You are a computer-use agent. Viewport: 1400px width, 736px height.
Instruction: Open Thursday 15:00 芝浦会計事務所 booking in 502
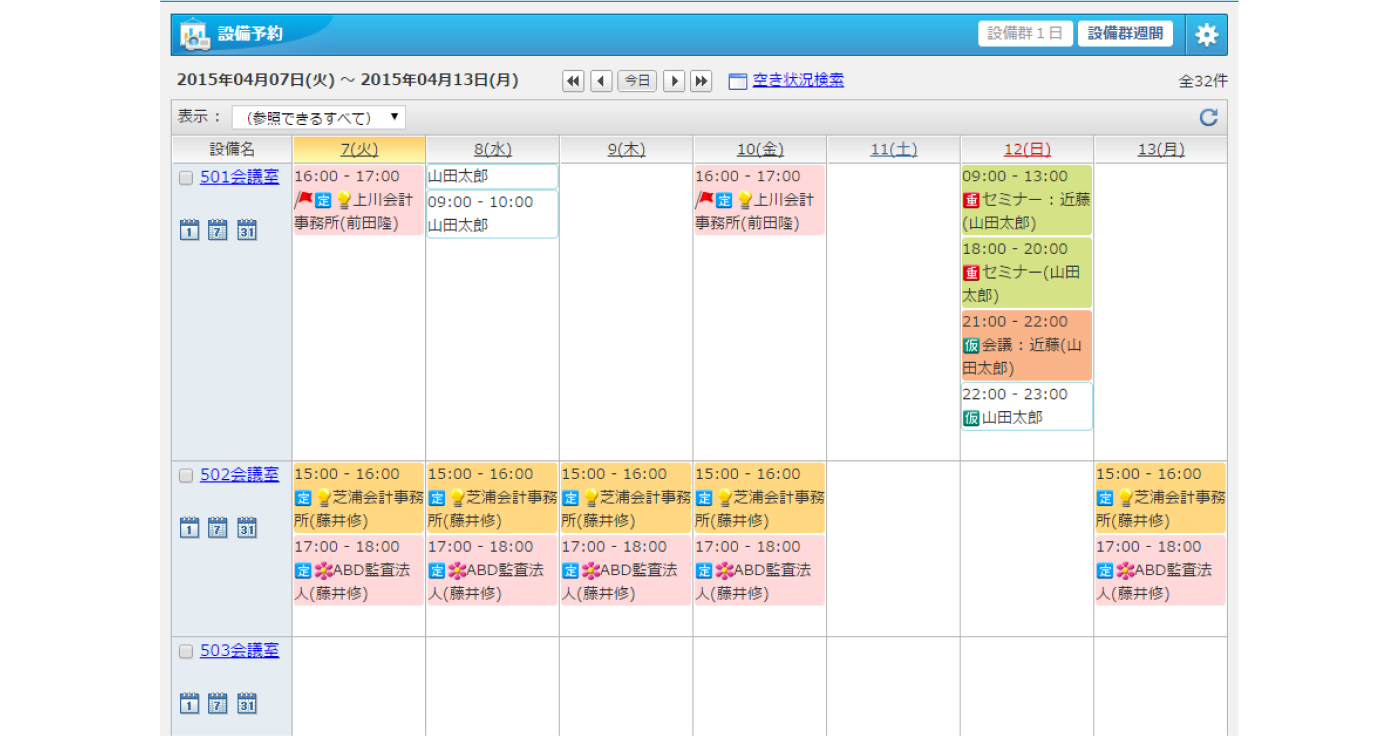pos(626,498)
